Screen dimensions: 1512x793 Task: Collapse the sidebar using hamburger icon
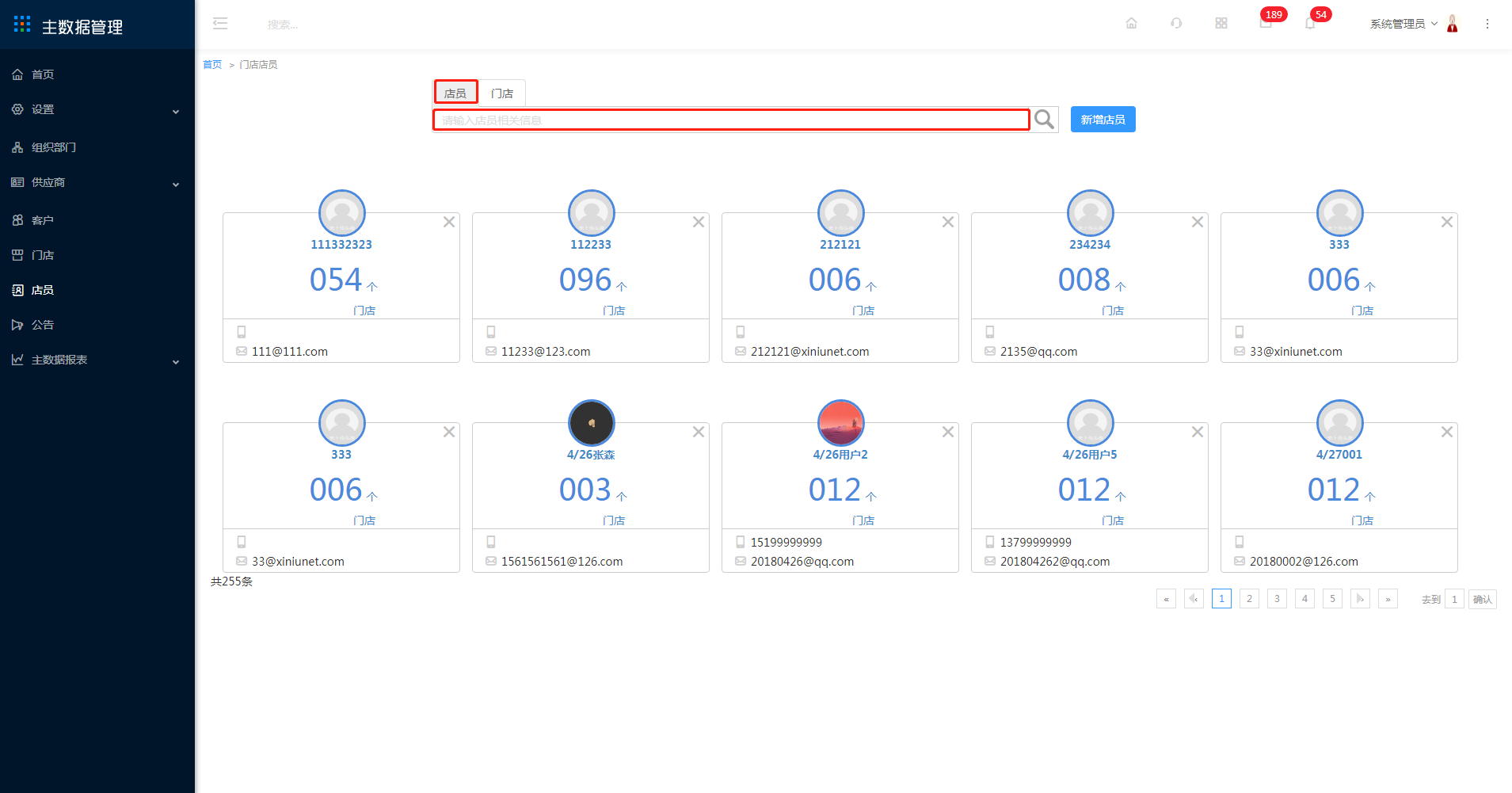[x=220, y=24]
